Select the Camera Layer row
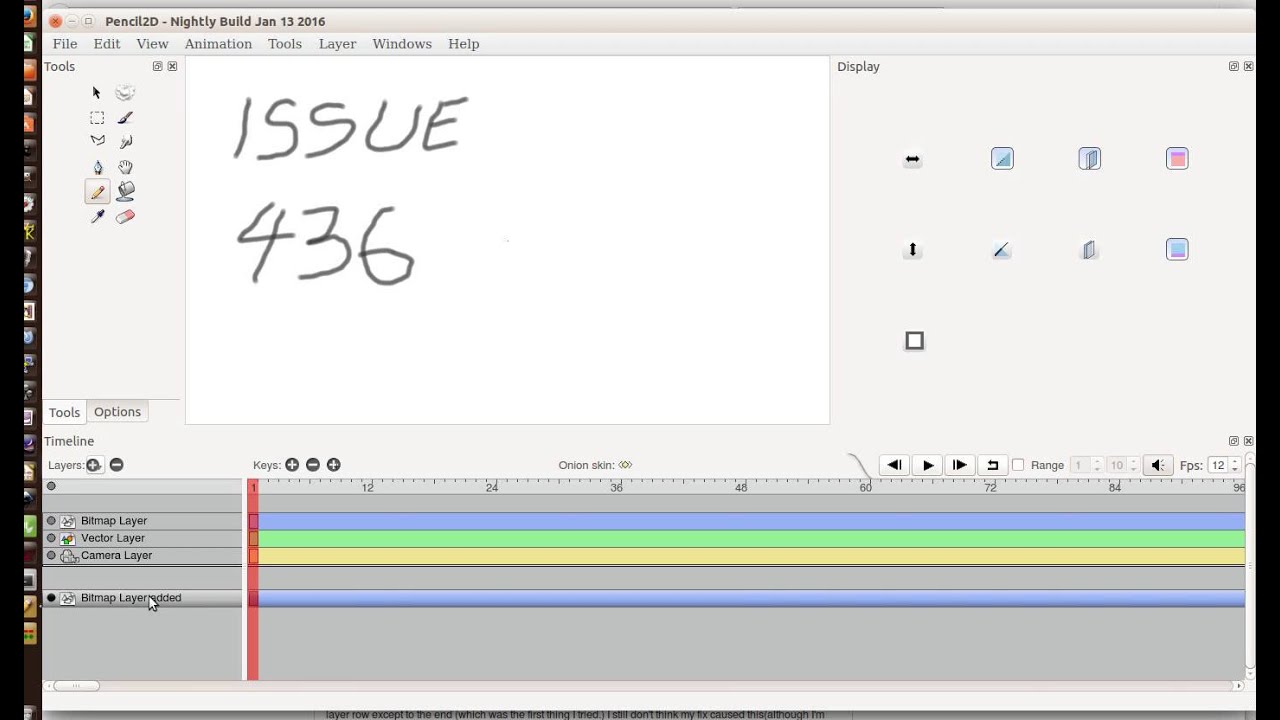Image resolution: width=1280 pixels, height=720 pixels. [142, 556]
